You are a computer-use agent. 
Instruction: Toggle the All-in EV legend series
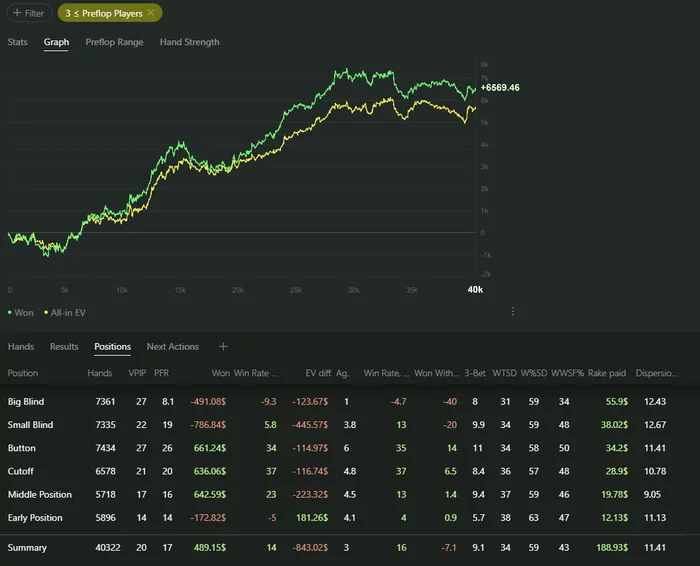tap(64, 312)
